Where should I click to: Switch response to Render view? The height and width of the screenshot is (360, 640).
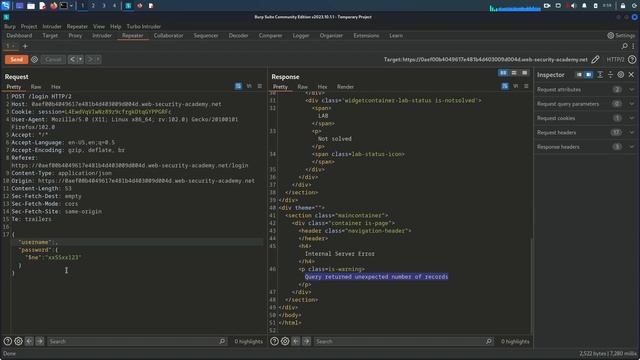[345, 87]
